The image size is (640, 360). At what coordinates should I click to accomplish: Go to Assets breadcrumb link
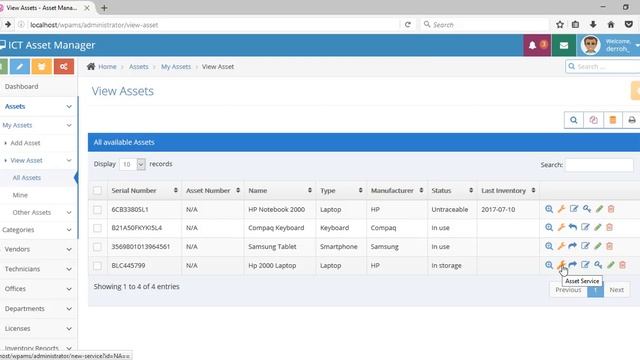(x=139, y=67)
